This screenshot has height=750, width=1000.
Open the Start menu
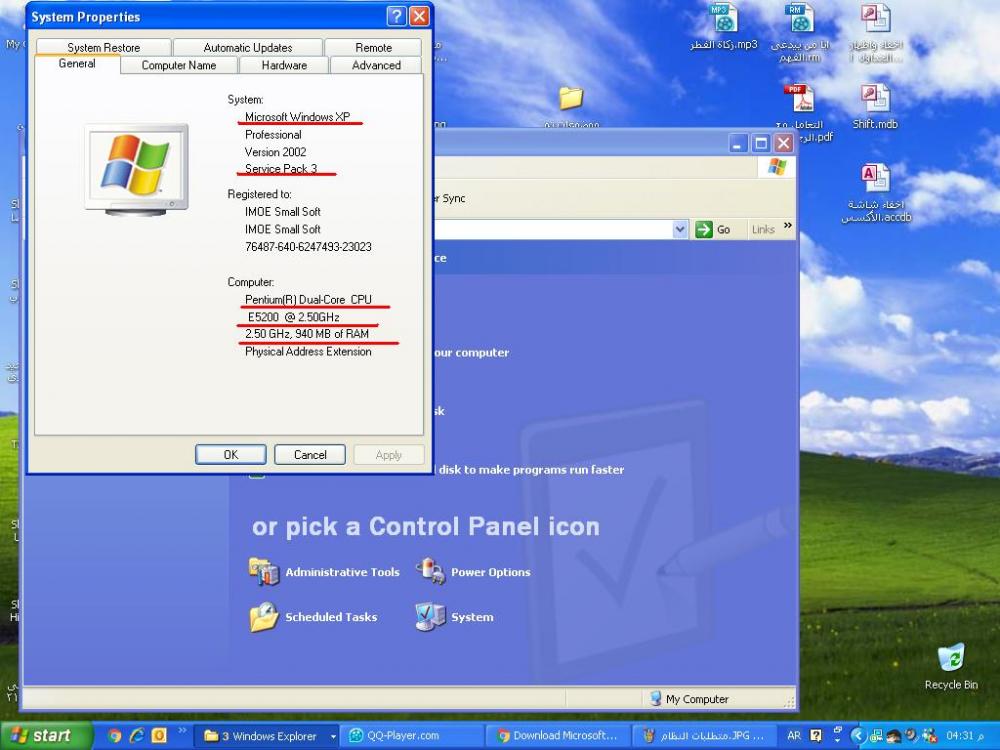click(46, 736)
